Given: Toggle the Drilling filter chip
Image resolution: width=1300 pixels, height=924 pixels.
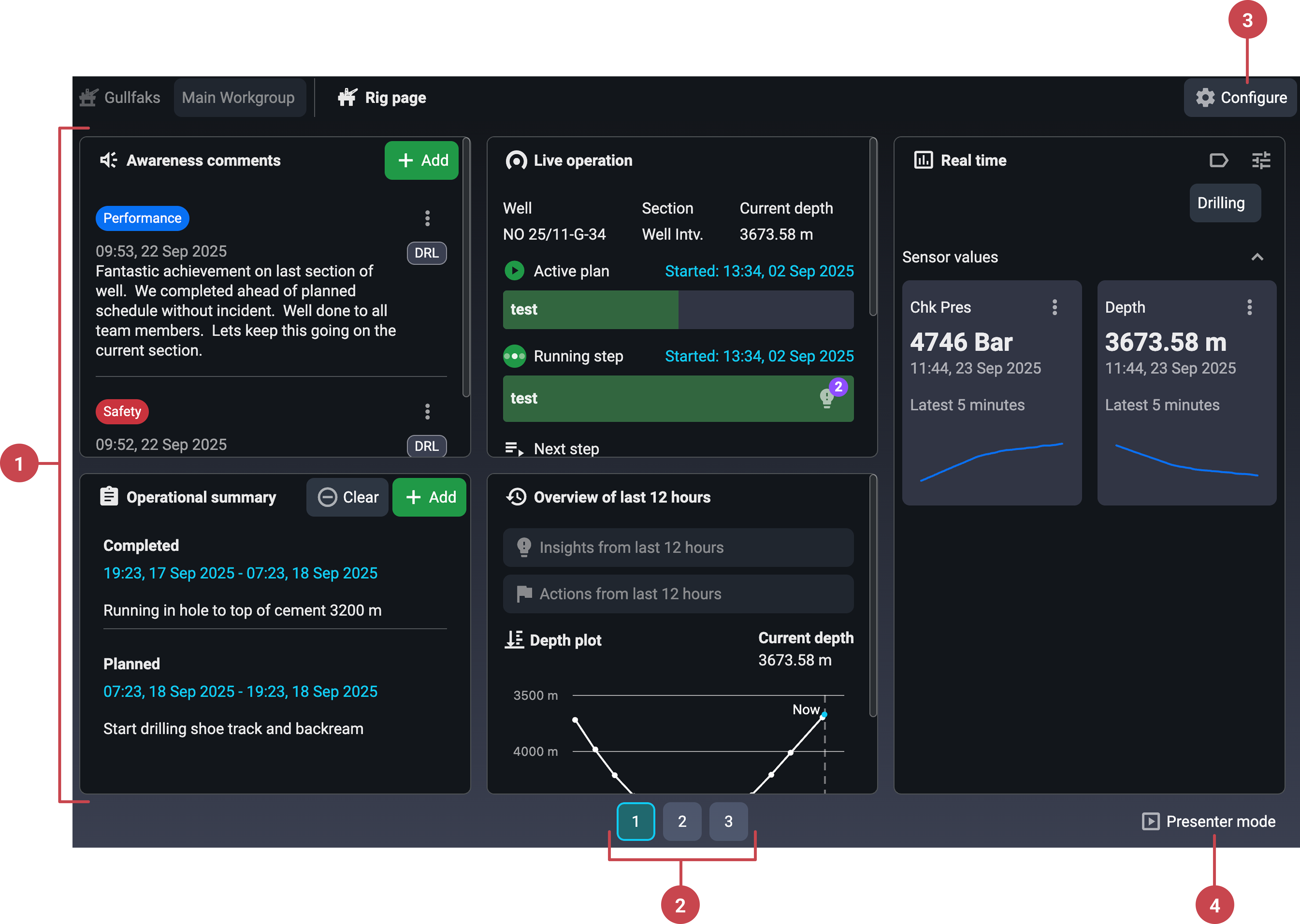Looking at the screenshot, I should pos(1224,203).
